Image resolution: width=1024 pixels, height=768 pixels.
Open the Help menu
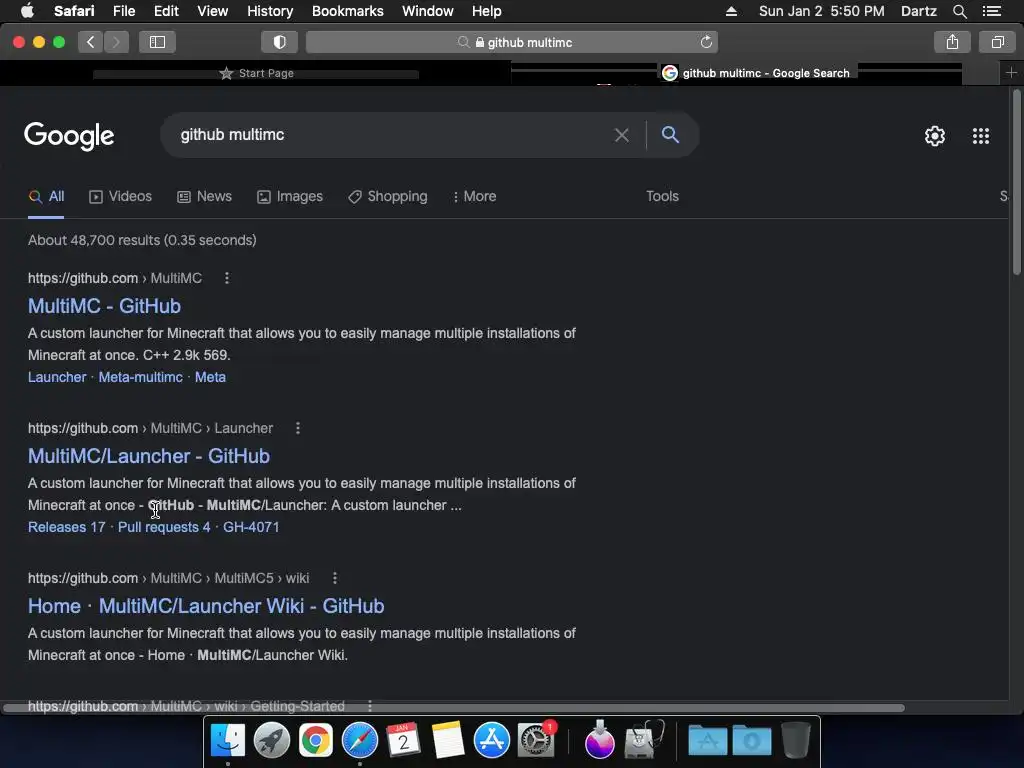tap(487, 11)
